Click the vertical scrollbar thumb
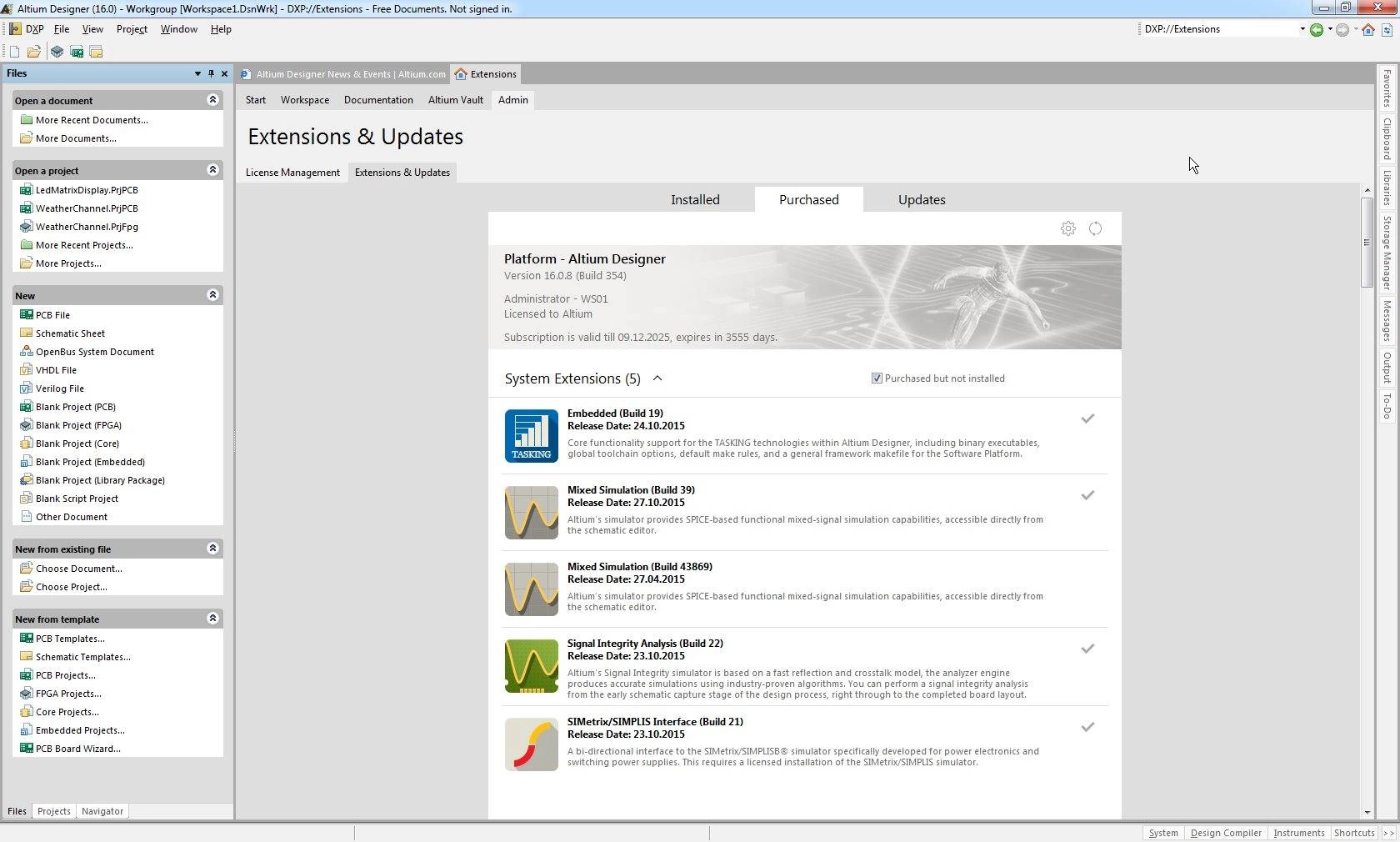This screenshot has width=1400, height=842. 1367,242
